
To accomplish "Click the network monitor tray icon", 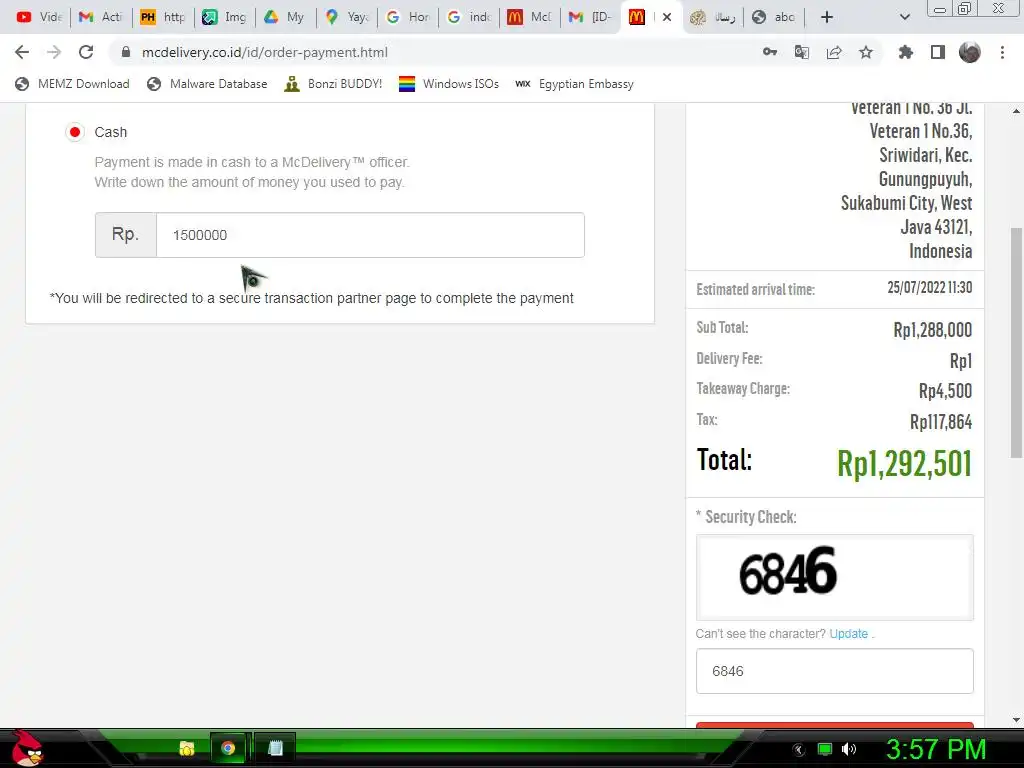I will [825, 749].
